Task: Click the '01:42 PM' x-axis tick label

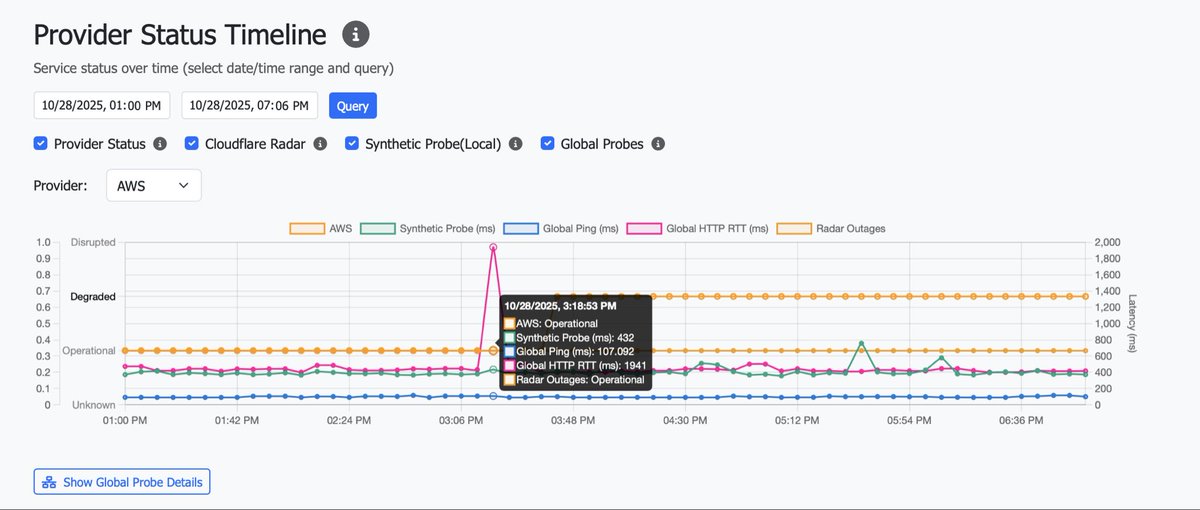Action: pos(238,421)
